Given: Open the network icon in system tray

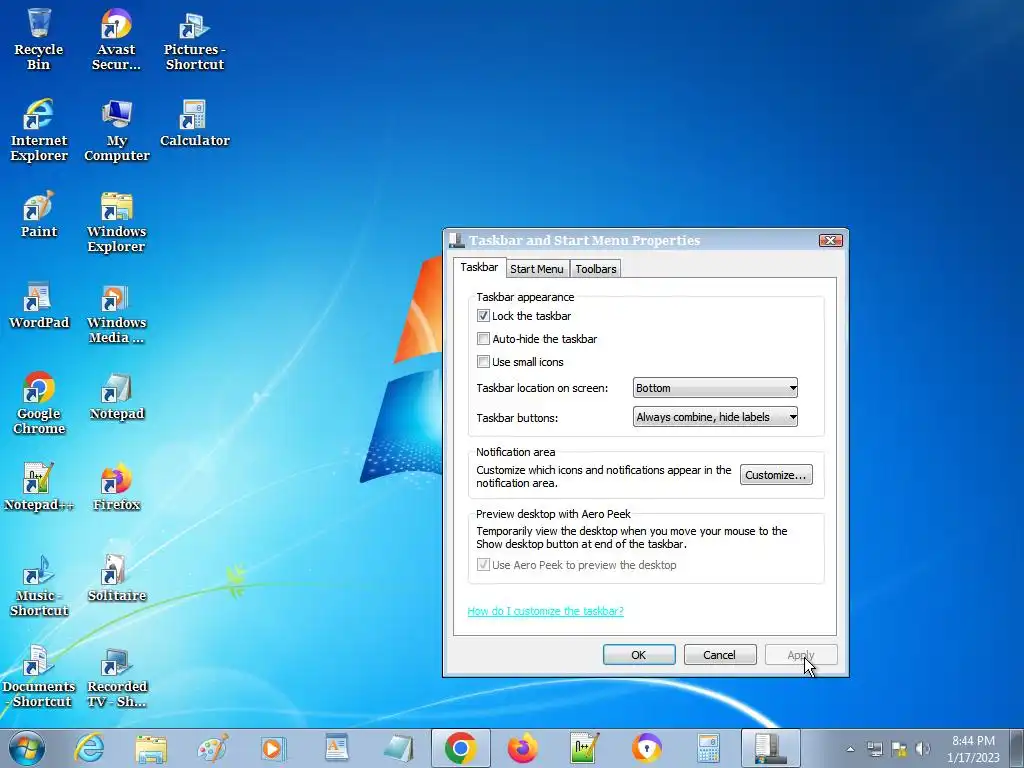Looking at the screenshot, I should point(875,748).
